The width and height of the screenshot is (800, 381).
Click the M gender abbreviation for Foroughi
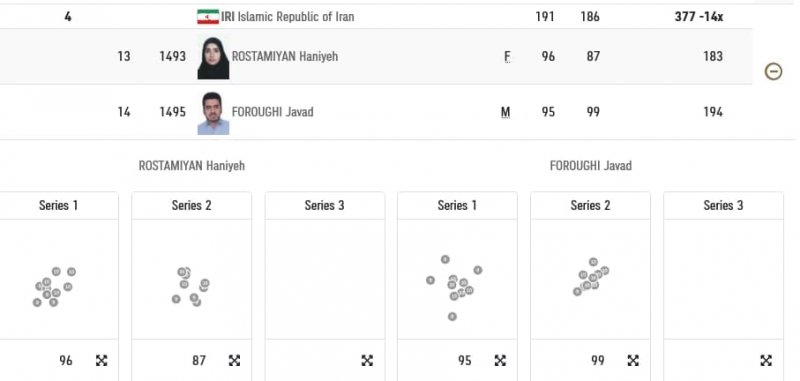[506, 112]
